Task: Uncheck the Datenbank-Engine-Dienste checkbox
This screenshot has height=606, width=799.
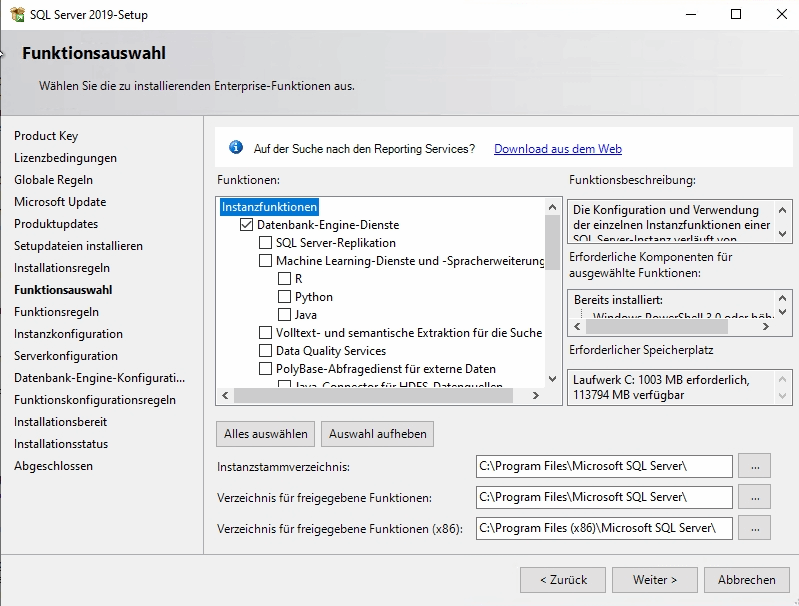Action: (x=247, y=225)
